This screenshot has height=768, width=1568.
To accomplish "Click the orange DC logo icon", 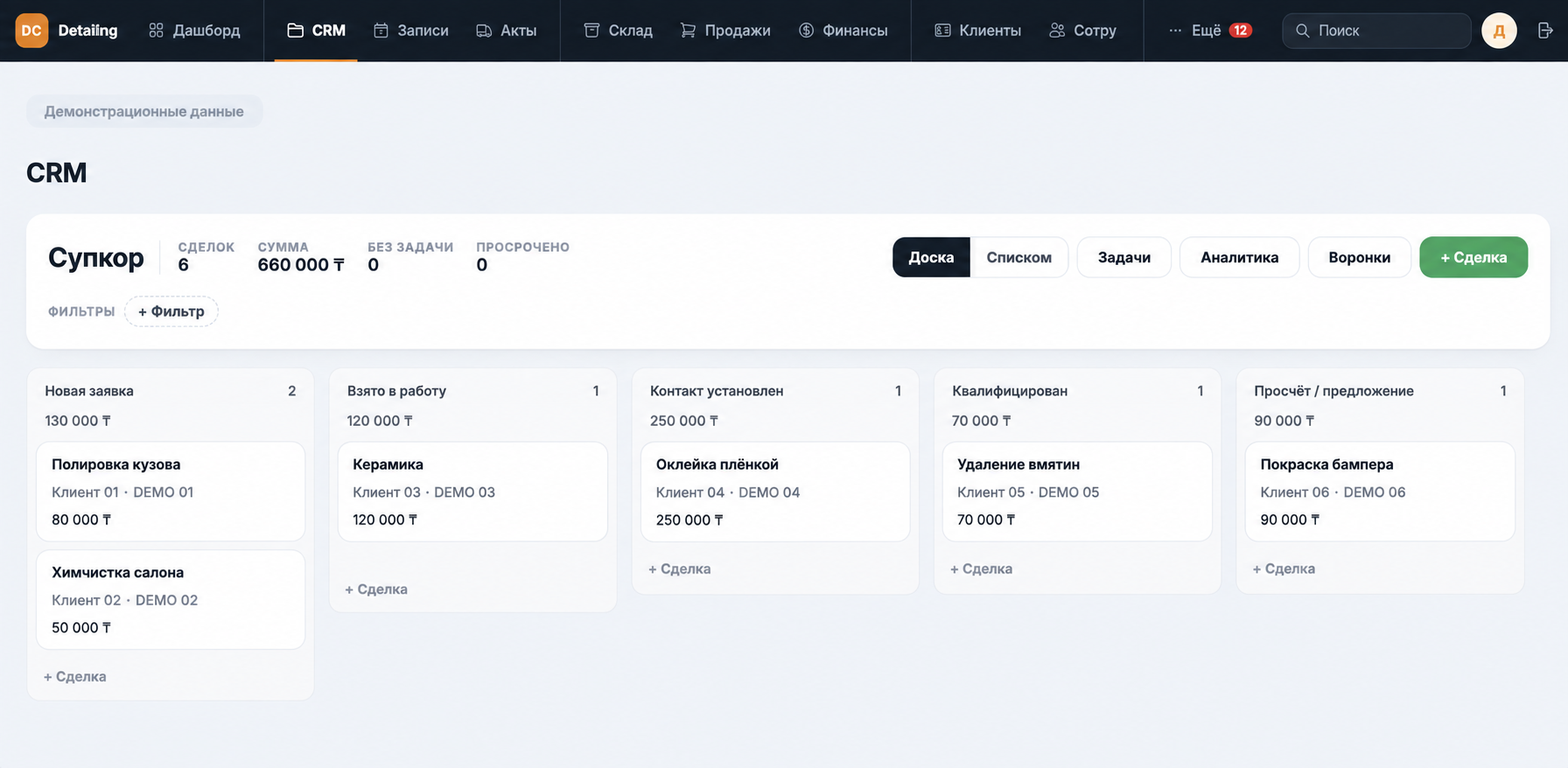I will pyautogui.click(x=31, y=31).
